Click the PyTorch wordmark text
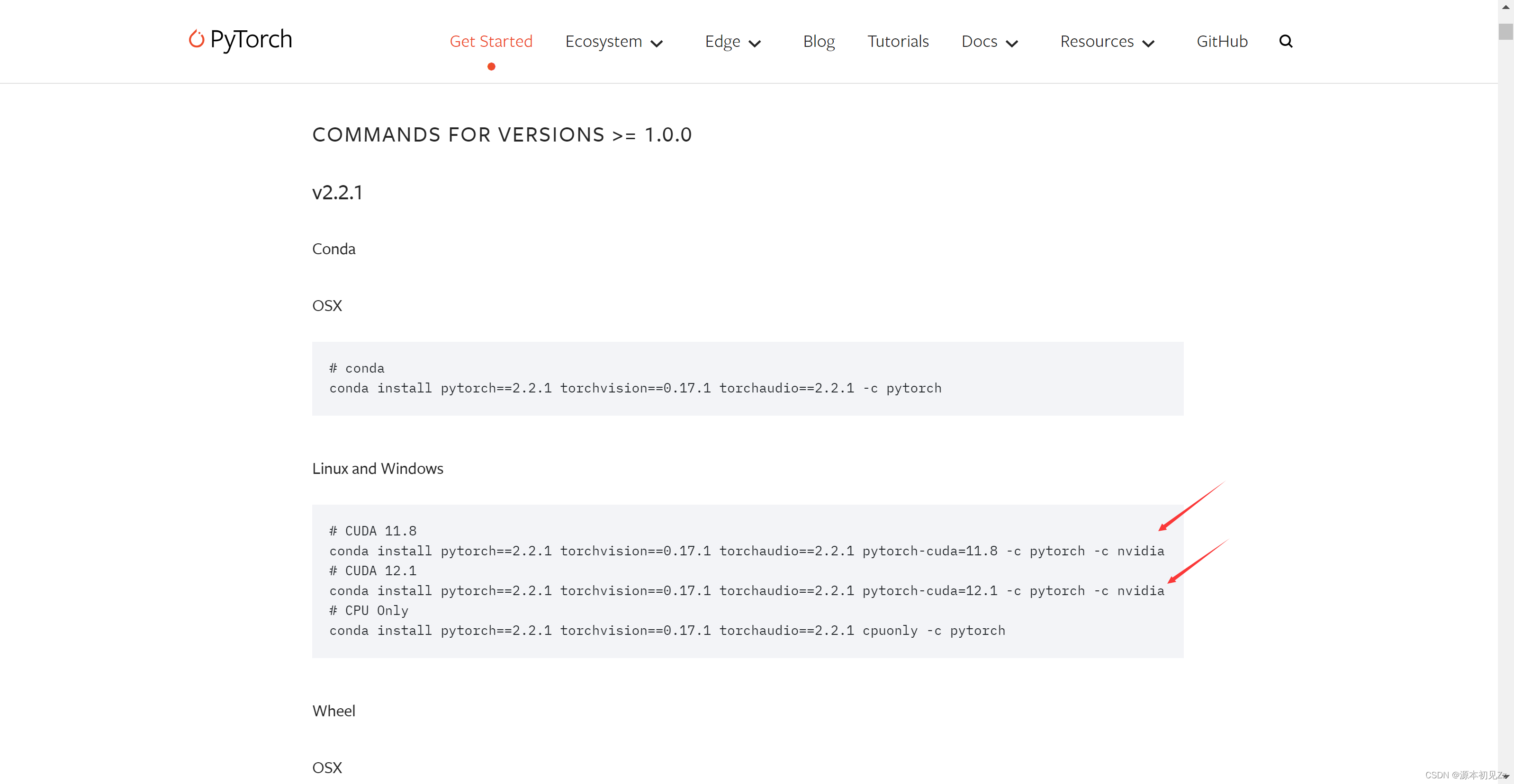Image resolution: width=1514 pixels, height=784 pixels. point(251,39)
